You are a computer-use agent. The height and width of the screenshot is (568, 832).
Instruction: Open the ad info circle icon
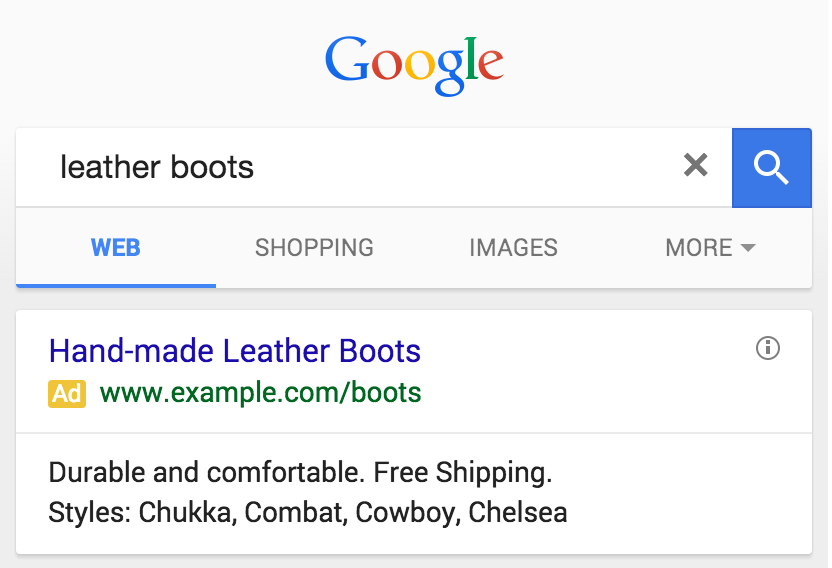coord(768,348)
